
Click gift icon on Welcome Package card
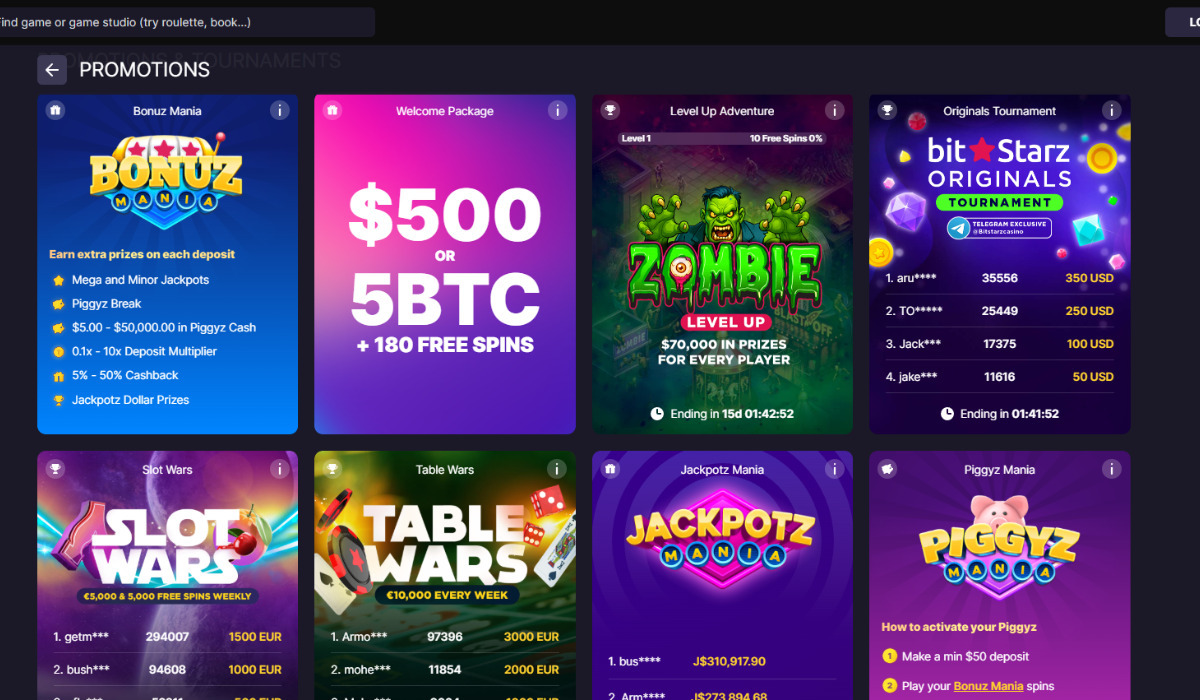coord(333,110)
